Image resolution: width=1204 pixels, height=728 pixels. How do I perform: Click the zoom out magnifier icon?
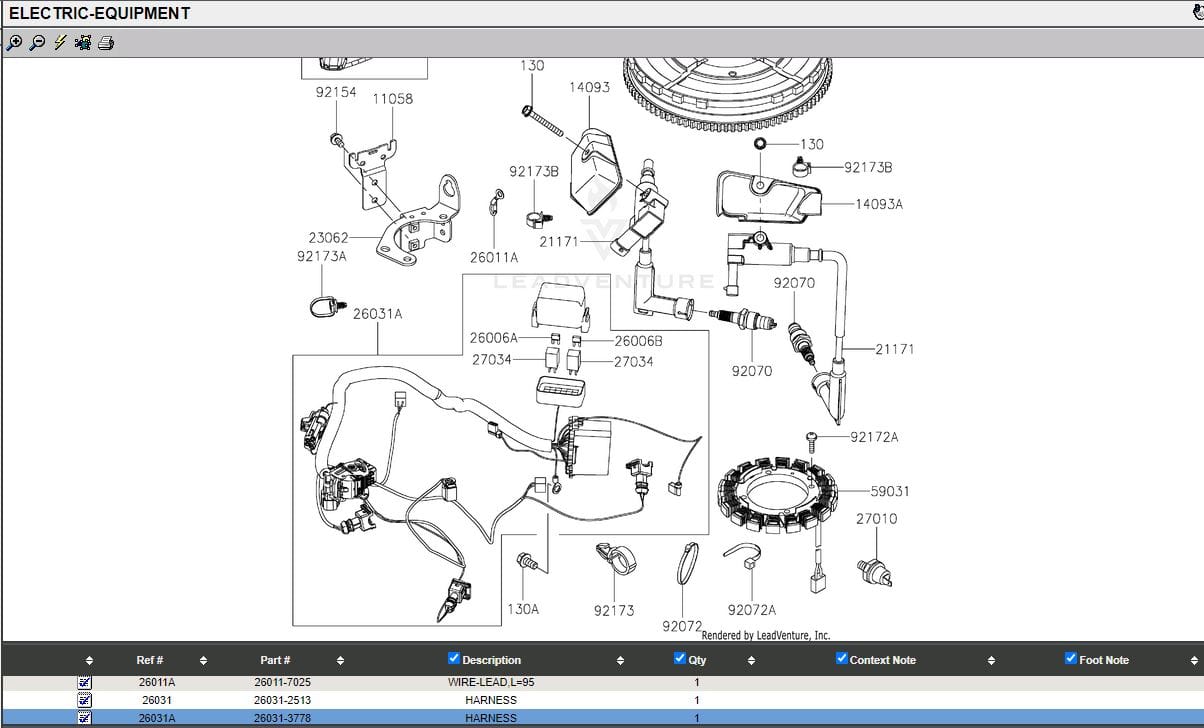[37, 43]
